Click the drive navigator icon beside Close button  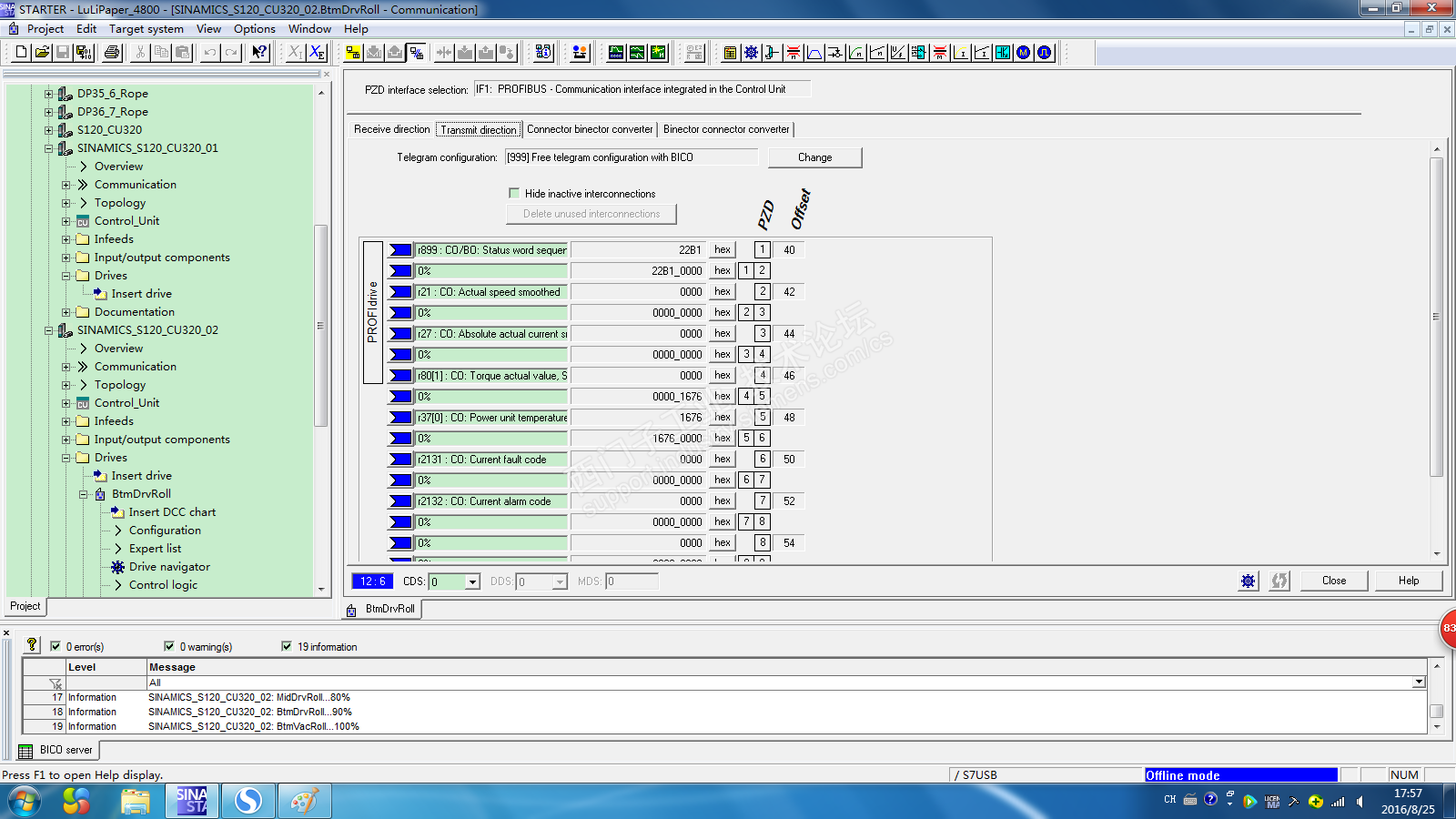pos(1249,581)
